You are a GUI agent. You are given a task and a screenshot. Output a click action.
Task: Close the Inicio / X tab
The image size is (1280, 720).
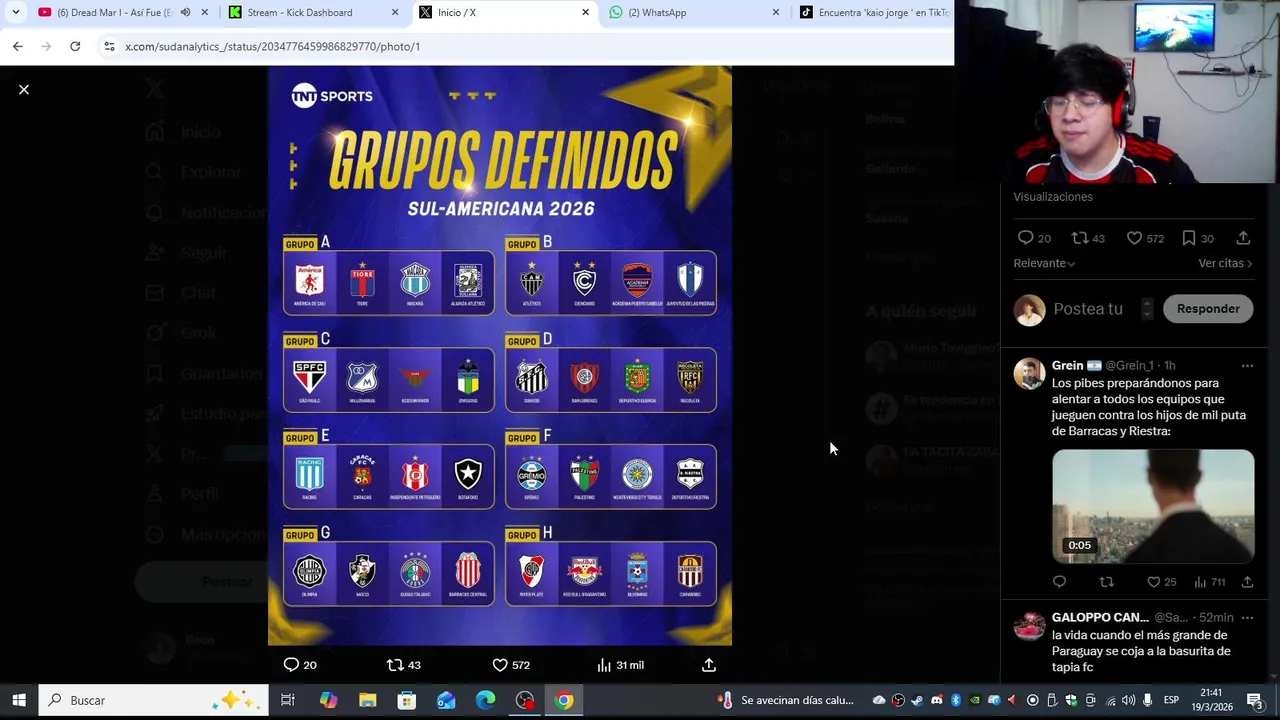coord(586,13)
